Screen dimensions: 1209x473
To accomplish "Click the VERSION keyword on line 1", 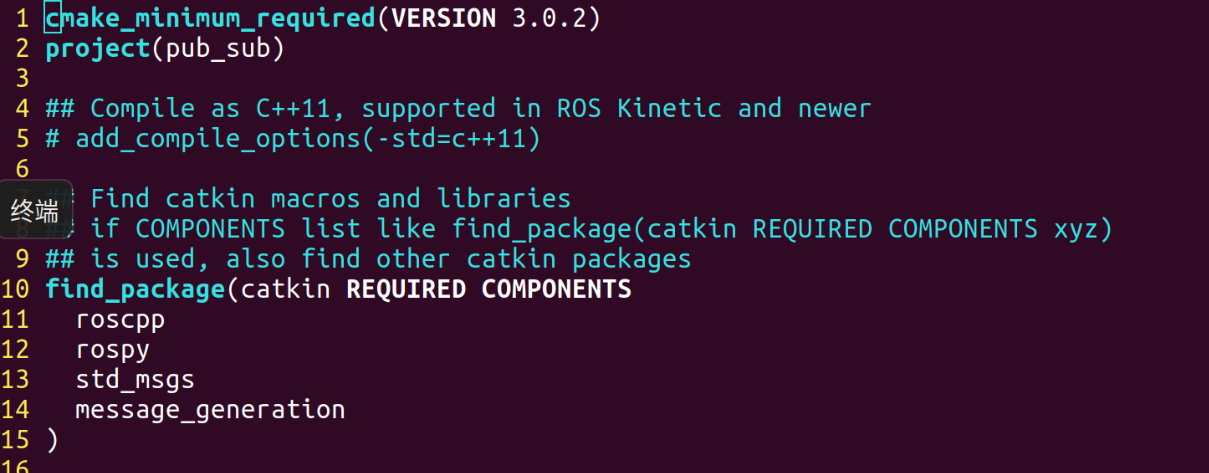I will coord(443,18).
